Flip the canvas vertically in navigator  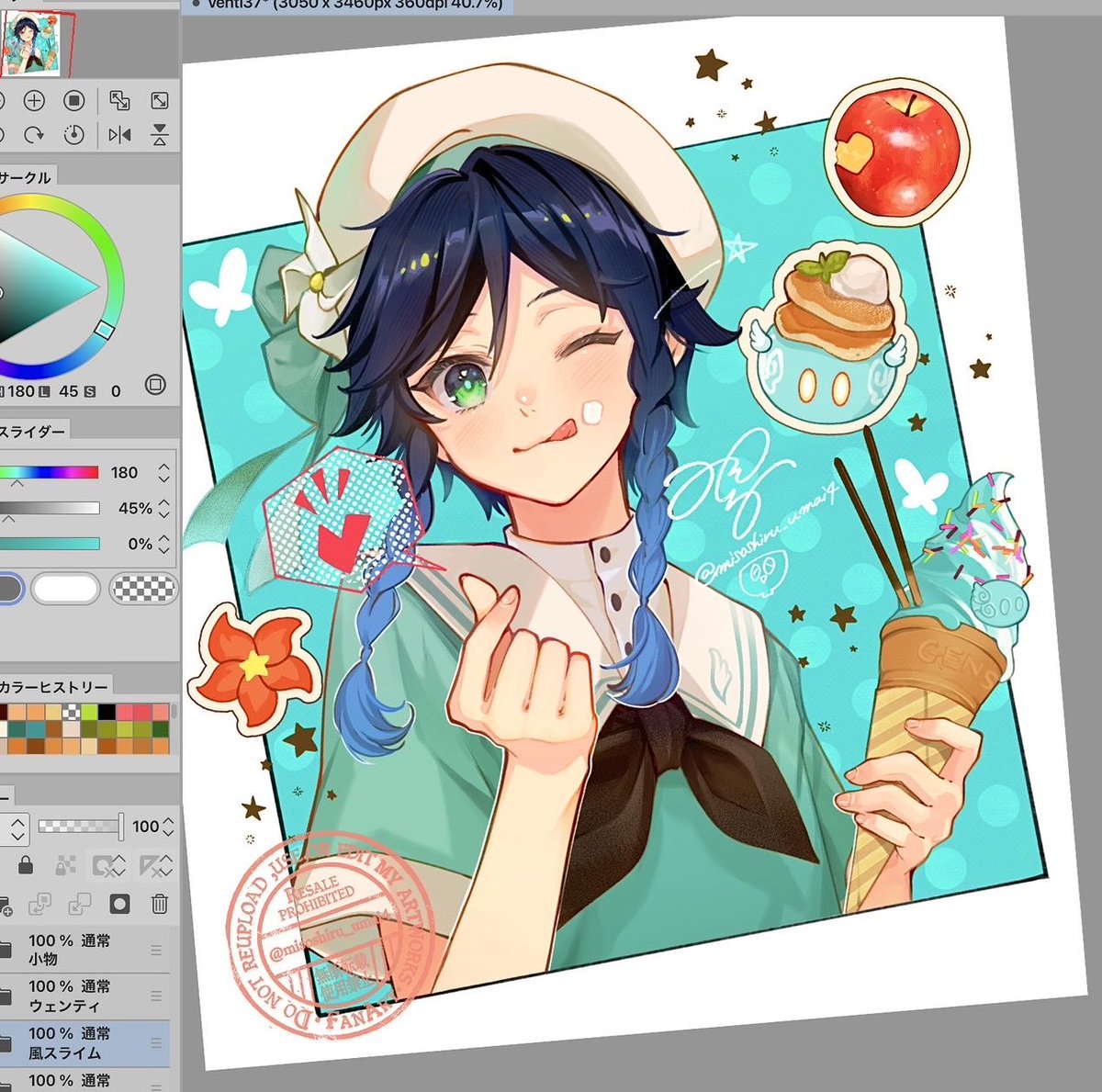pos(160,135)
